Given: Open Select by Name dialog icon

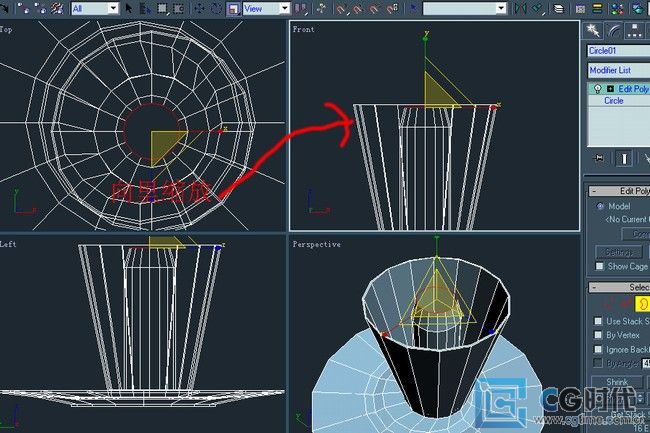Looking at the screenshot, I should 145,8.
